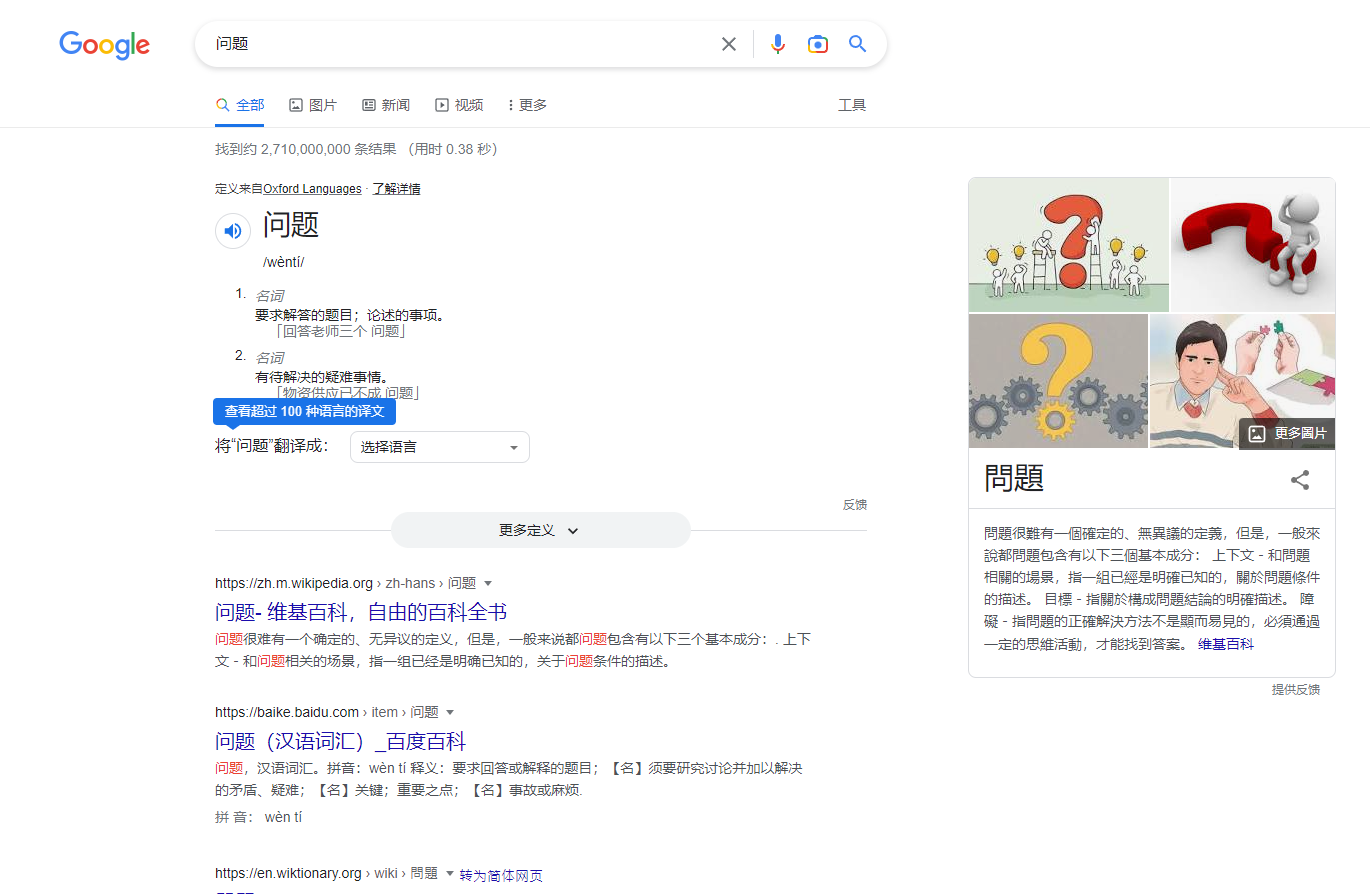Play the pronunciation with the speaker icon
The width and height of the screenshot is (1370, 894).
tap(233, 230)
